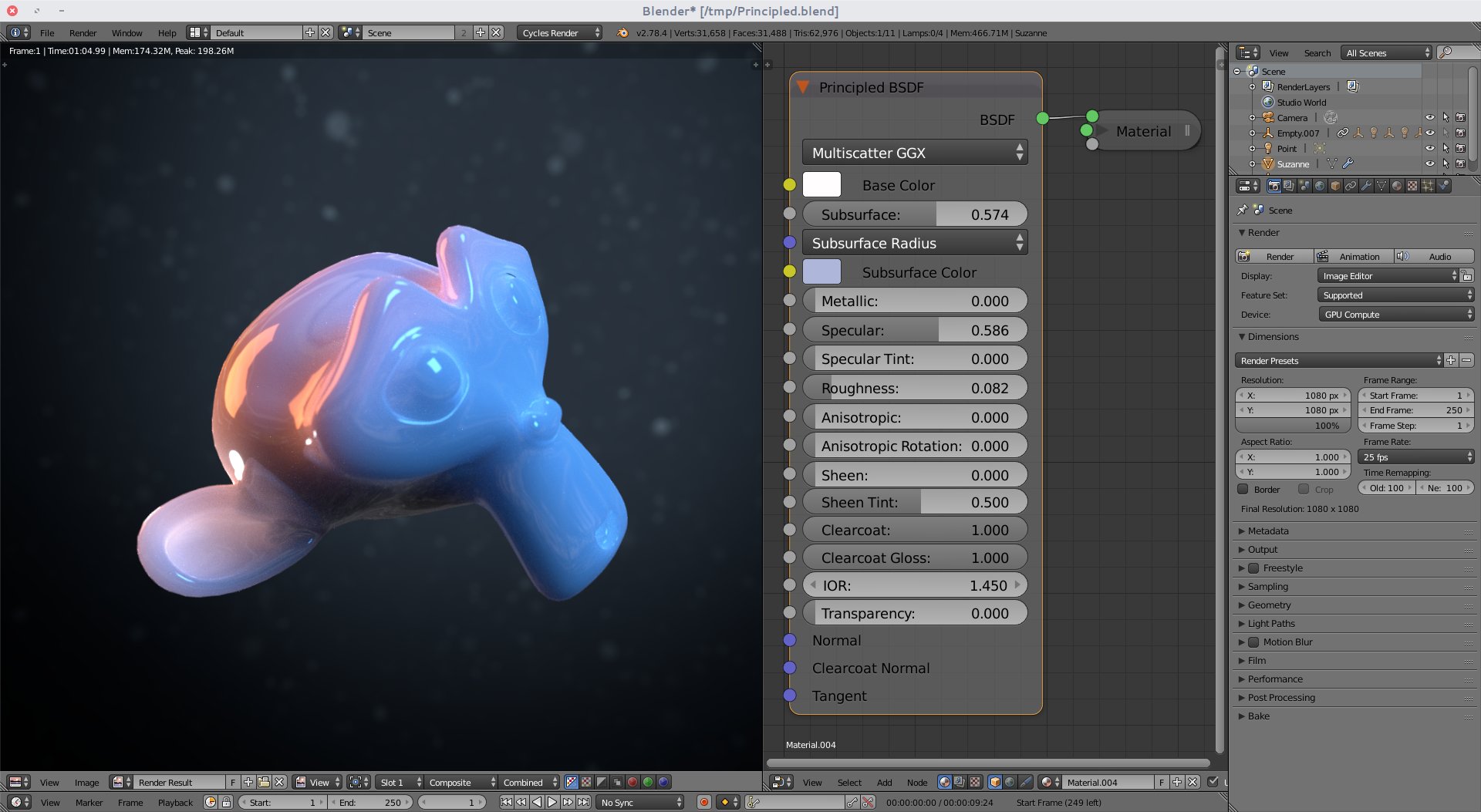Open the Particles properties tab icon
The width and height of the screenshot is (1481, 812).
coord(1428,186)
